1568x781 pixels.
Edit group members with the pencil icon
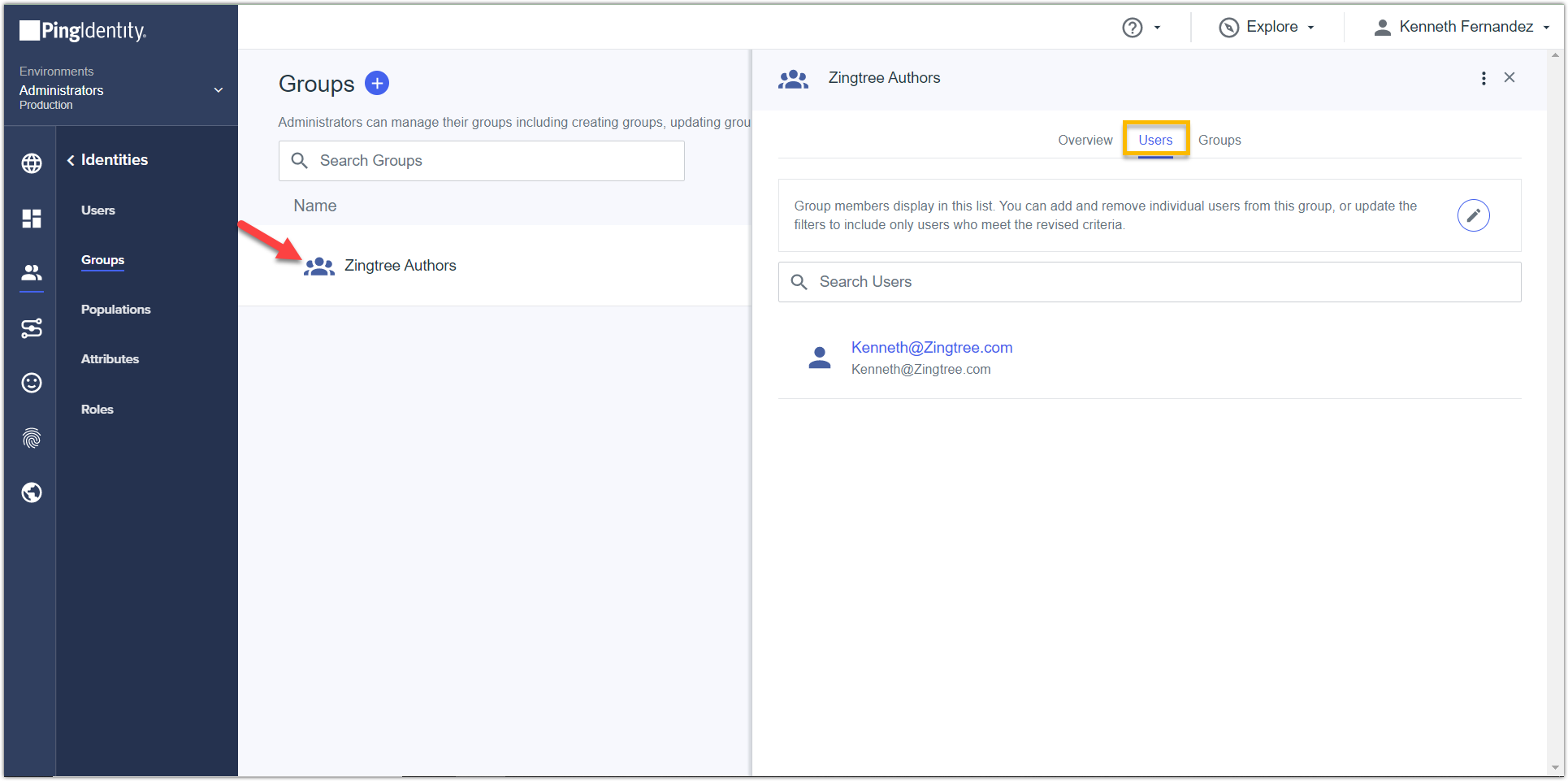pyautogui.click(x=1473, y=215)
